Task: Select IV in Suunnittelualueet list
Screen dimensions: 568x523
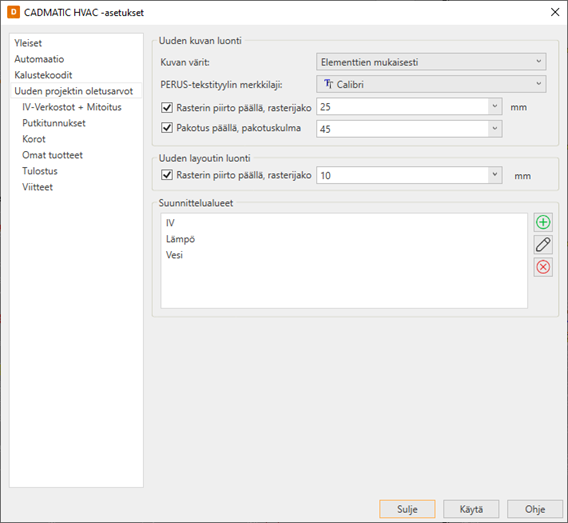Action: tap(170, 223)
